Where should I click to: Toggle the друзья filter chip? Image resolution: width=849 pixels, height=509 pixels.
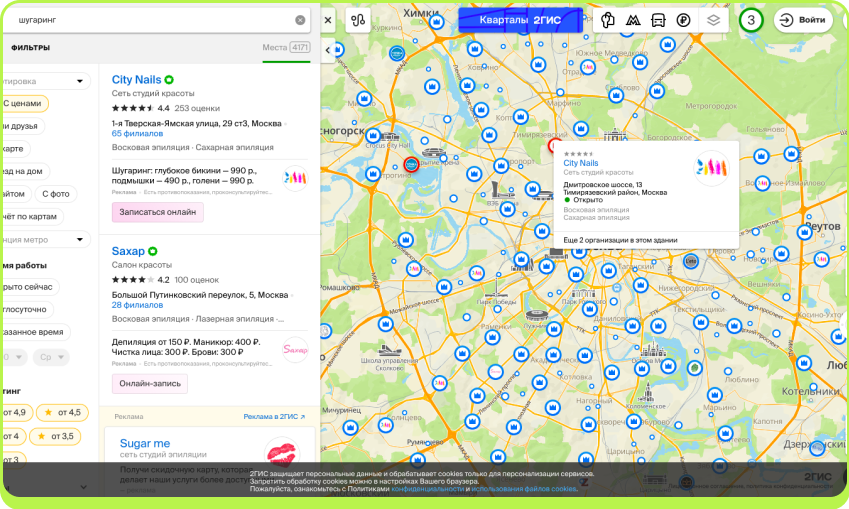[22, 126]
